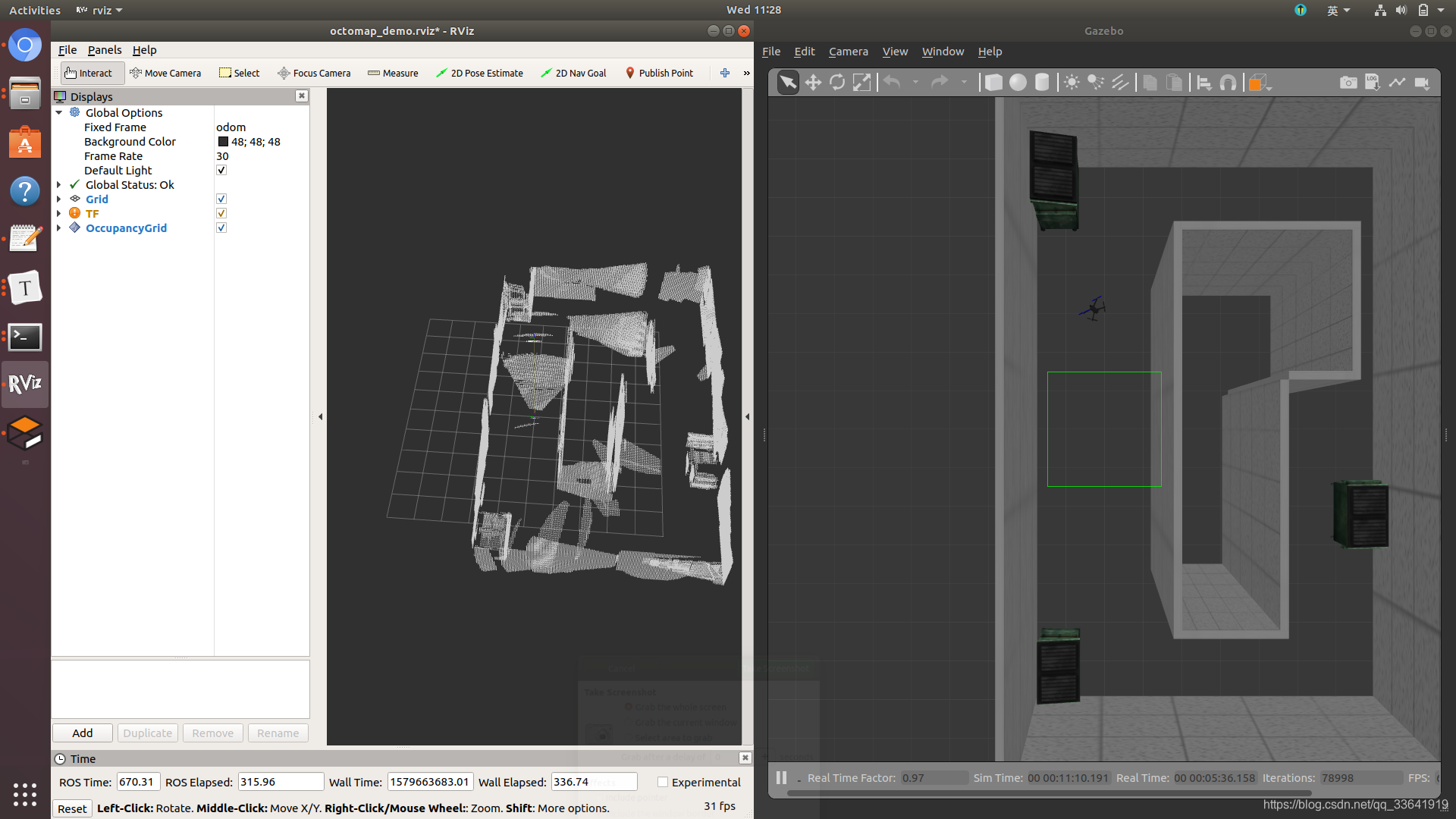The height and width of the screenshot is (819, 1456).
Task: Toggle the Grid display checkbox
Action: (221, 199)
